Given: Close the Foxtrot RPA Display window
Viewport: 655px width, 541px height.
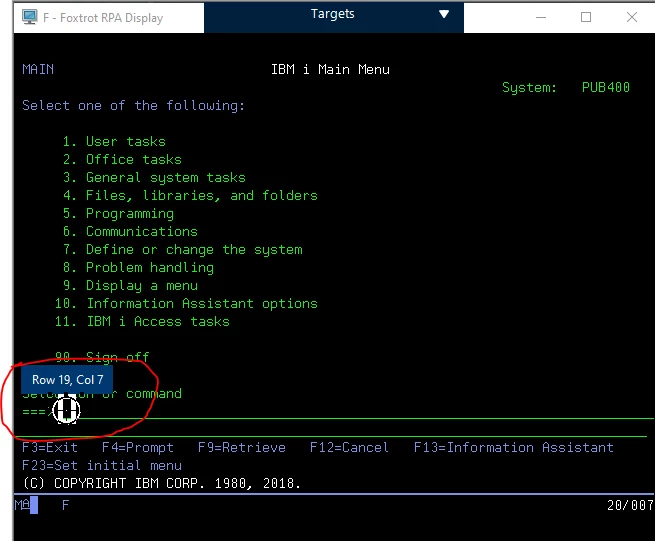Looking at the screenshot, I should 632,17.
